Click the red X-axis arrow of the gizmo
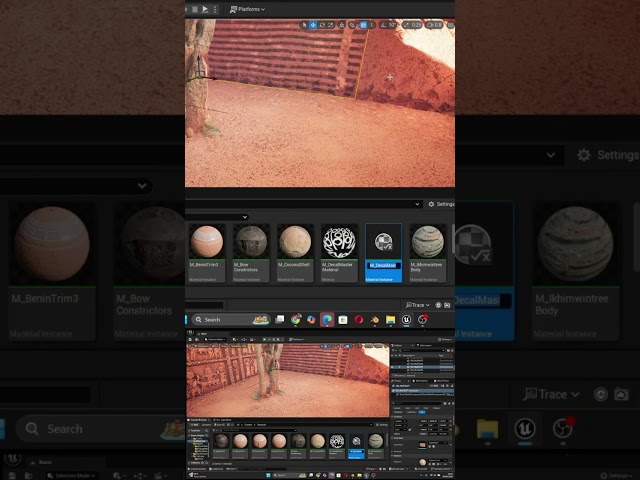This screenshot has width=640, height=480. point(210,78)
